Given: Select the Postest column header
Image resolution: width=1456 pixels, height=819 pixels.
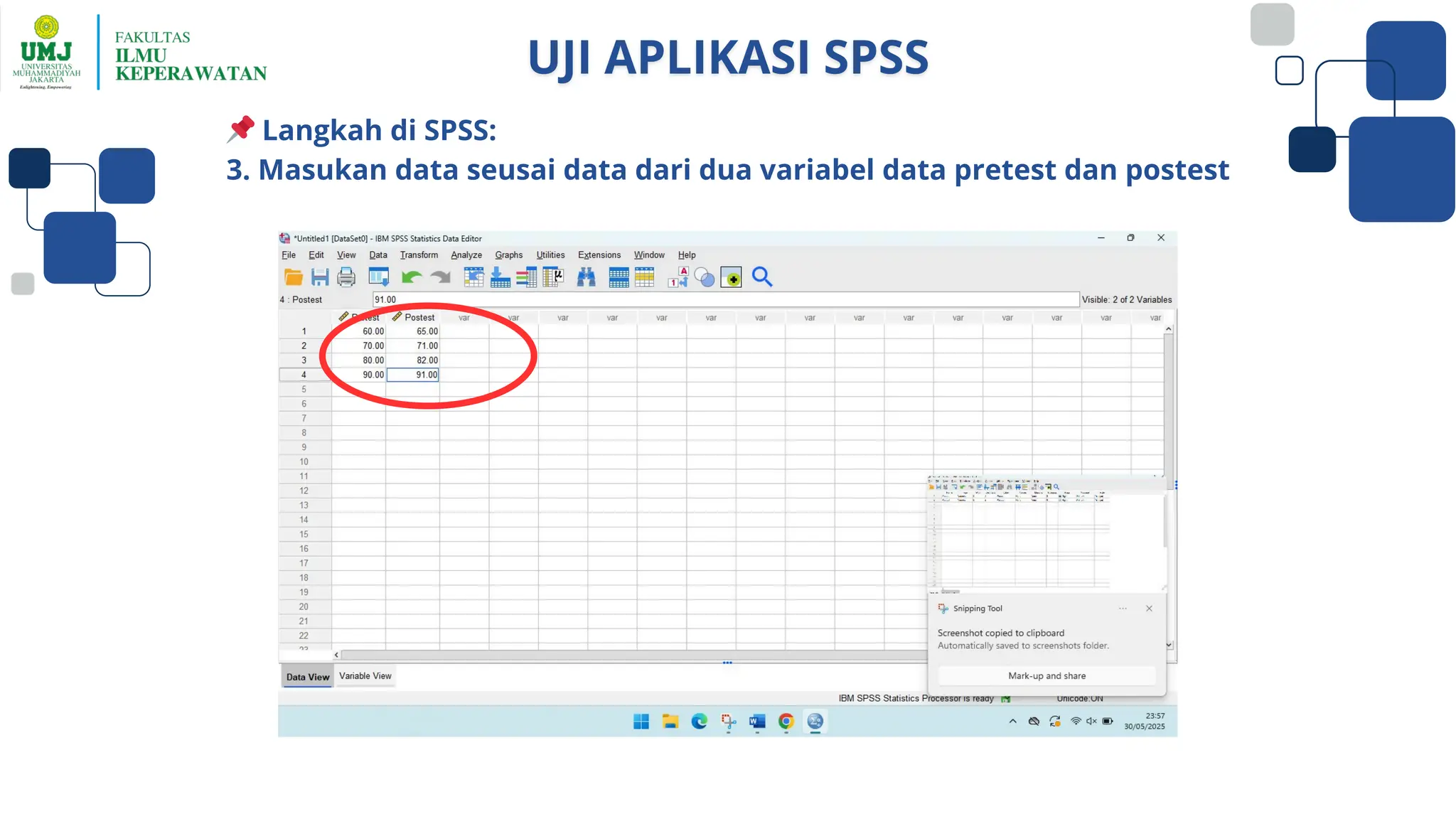Looking at the screenshot, I should coord(413,318).
